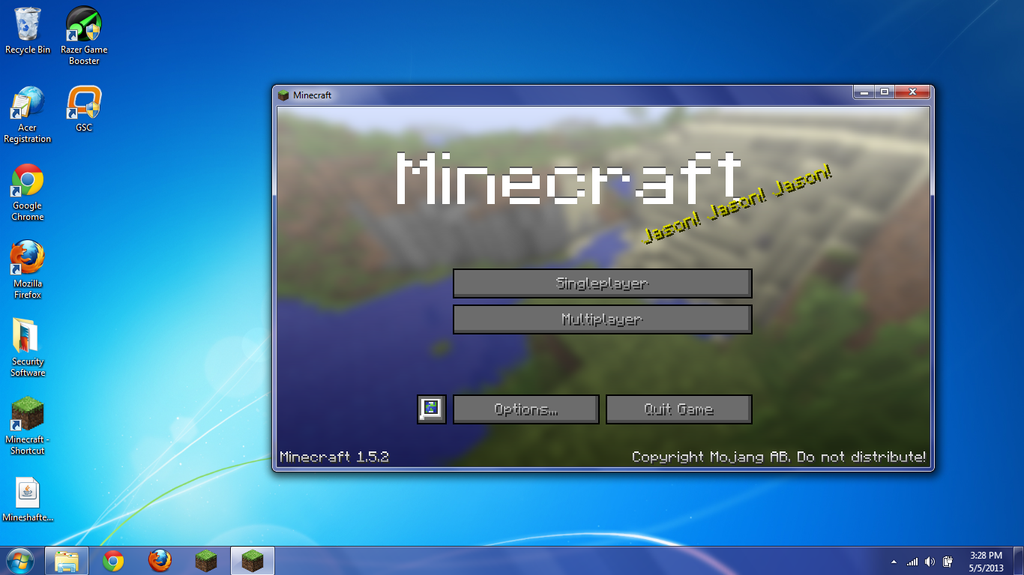Open the language selection globe button
The height and width of the screenshot is (575, 1024).
tap(432, 409)
